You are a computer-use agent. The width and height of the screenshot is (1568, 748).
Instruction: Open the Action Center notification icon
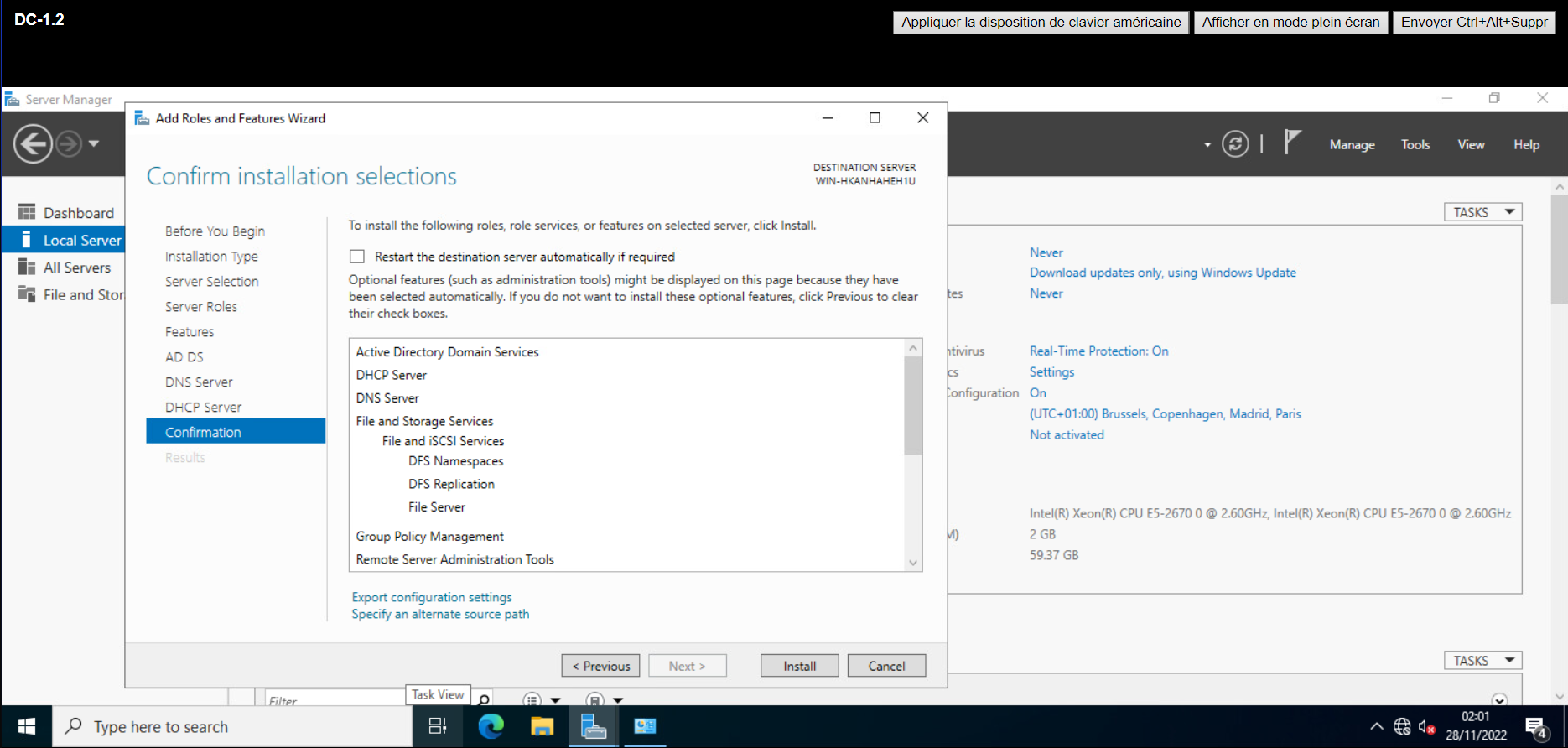click(x=1536, y=727)
